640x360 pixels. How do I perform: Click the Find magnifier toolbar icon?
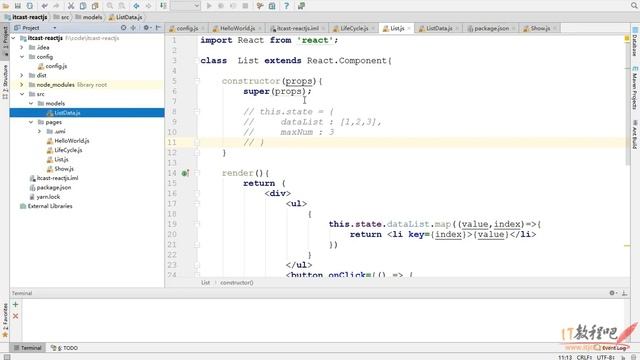point(110,6)
